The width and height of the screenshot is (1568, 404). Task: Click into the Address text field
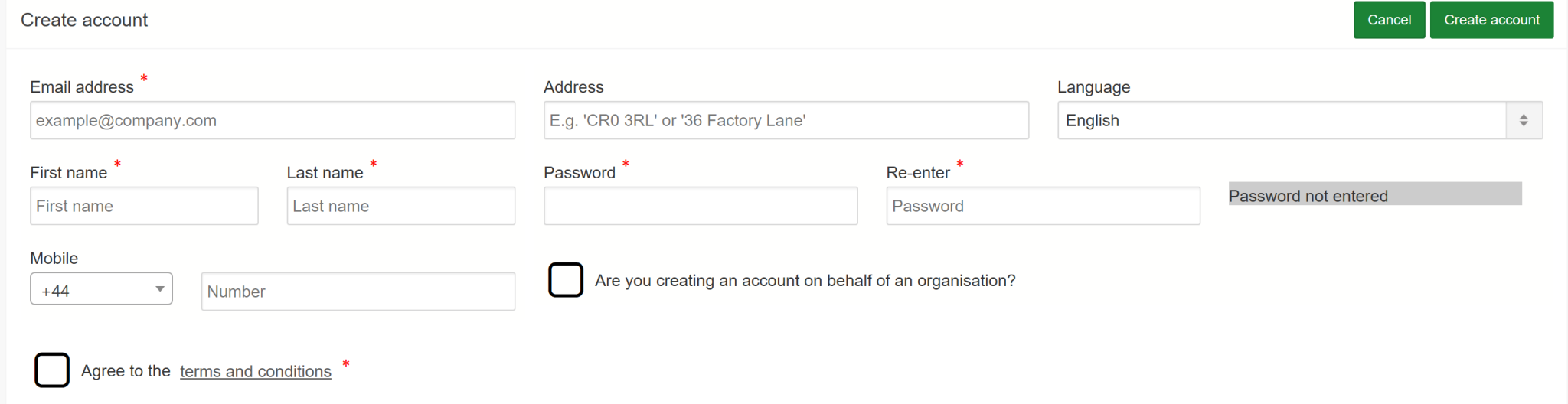point(786,120)
